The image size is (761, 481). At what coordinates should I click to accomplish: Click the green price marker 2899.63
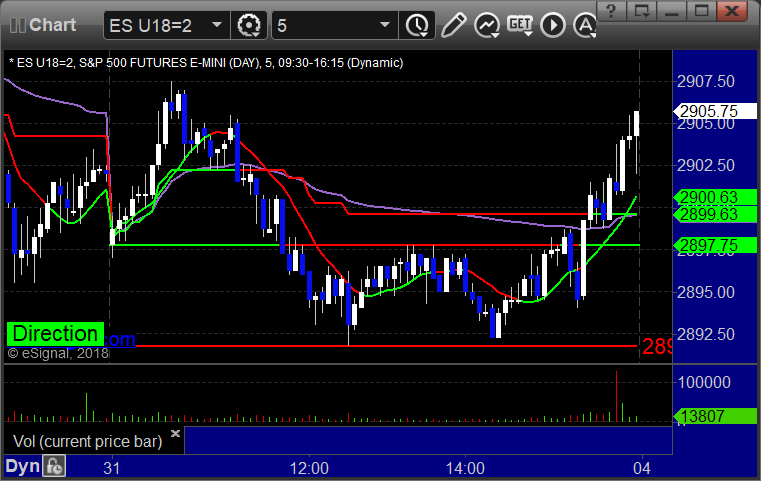click(x=714, y=214)
